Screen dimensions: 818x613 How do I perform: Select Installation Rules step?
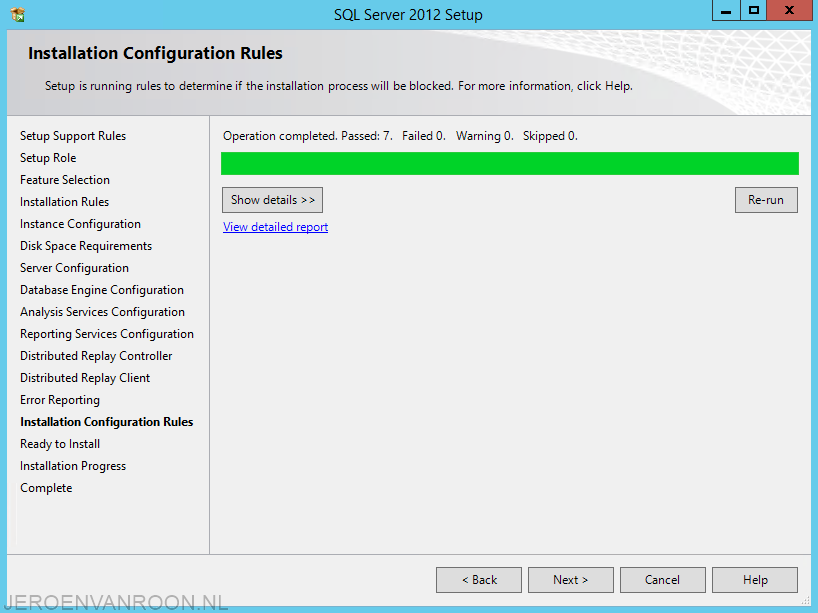[x=64, y=201]
